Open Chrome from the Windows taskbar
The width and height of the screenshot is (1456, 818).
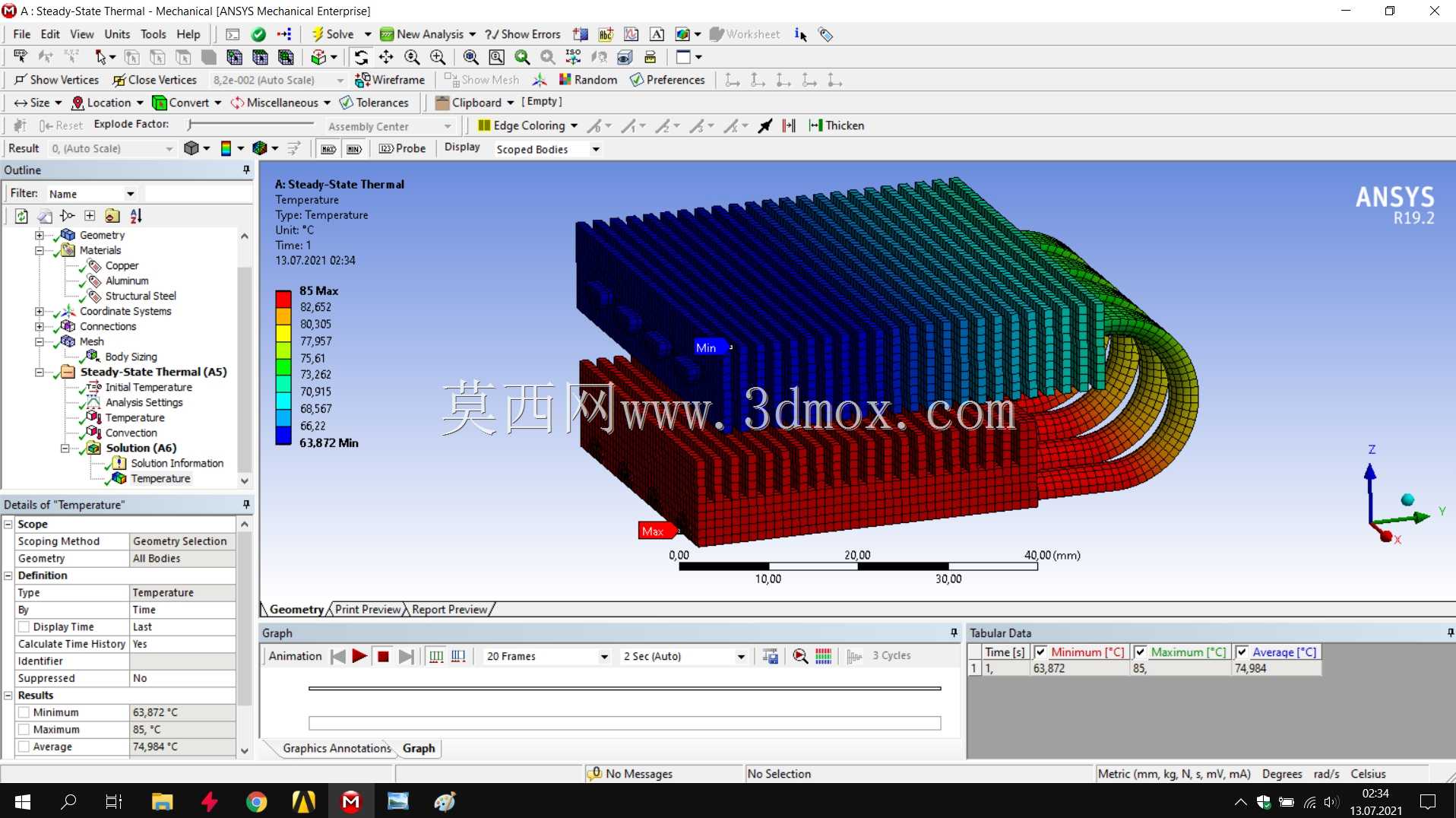(257, 801)
